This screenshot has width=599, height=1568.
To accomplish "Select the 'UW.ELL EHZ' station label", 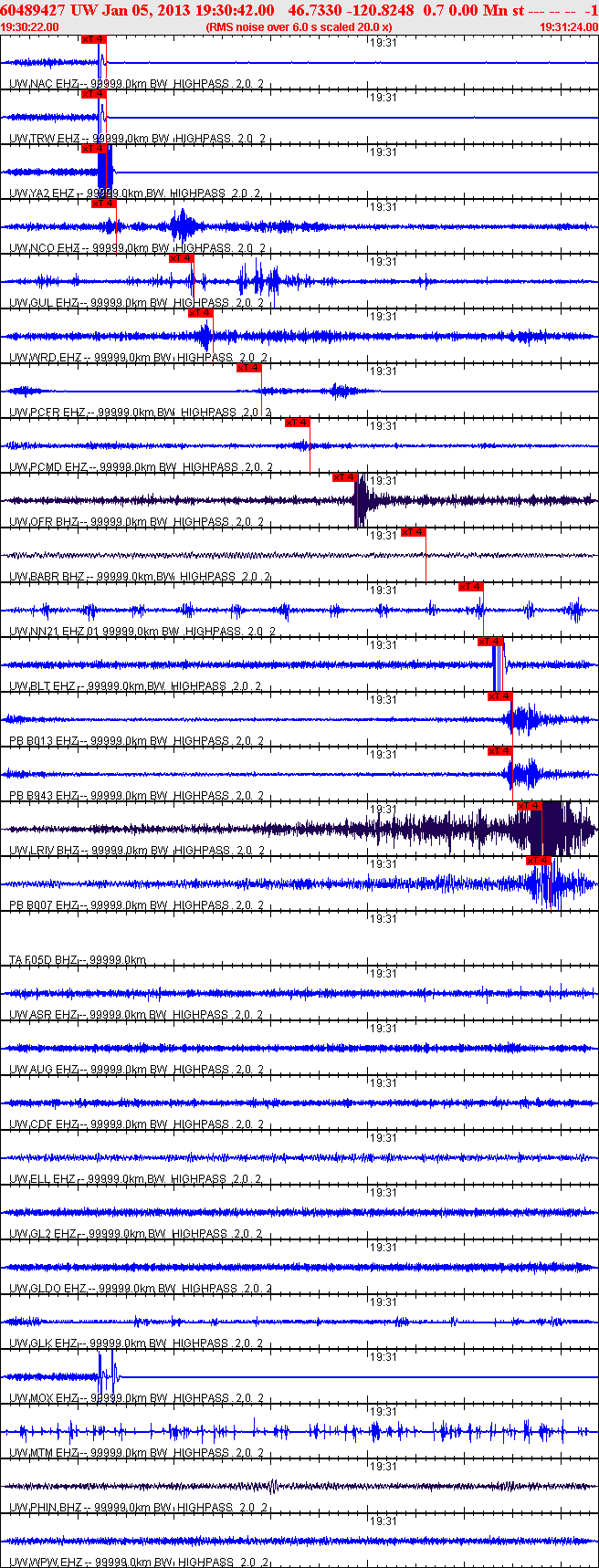I will coord(43,1179).
